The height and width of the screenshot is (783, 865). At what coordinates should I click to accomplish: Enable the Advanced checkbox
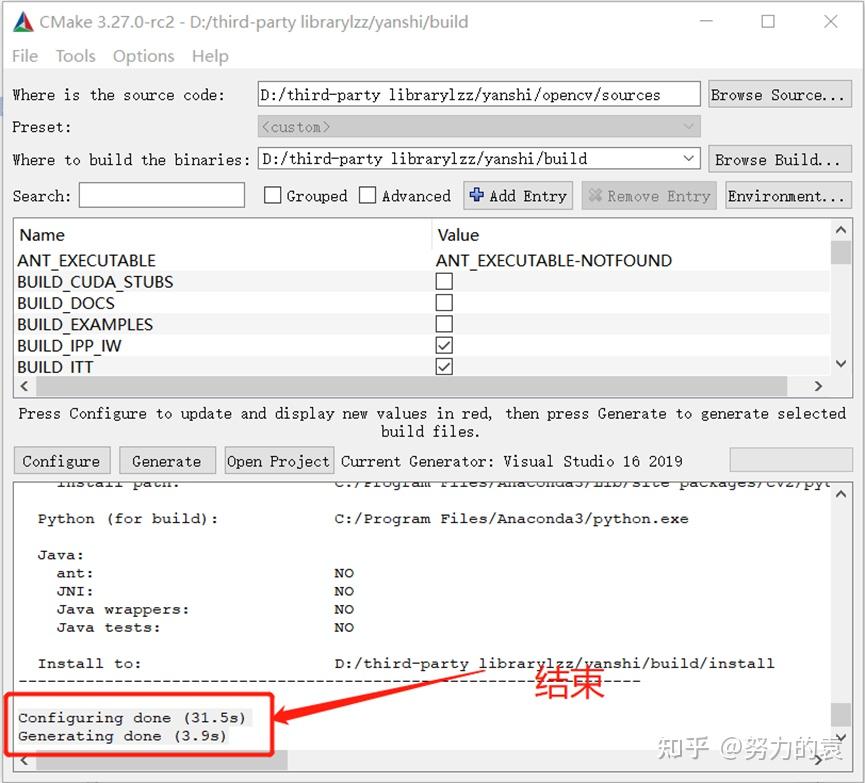[367, 195]
